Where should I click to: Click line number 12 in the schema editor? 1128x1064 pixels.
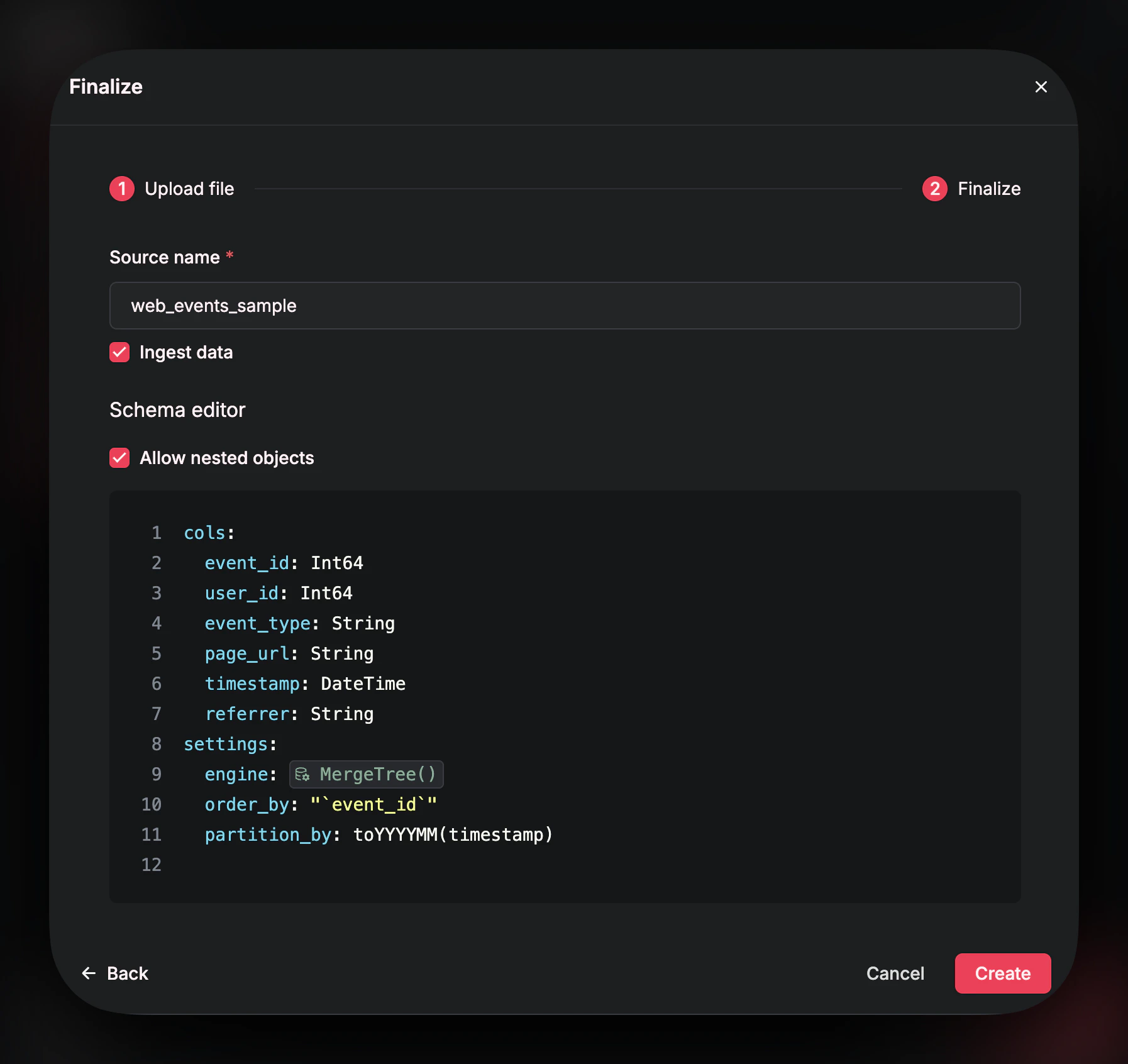click(152, 865)
